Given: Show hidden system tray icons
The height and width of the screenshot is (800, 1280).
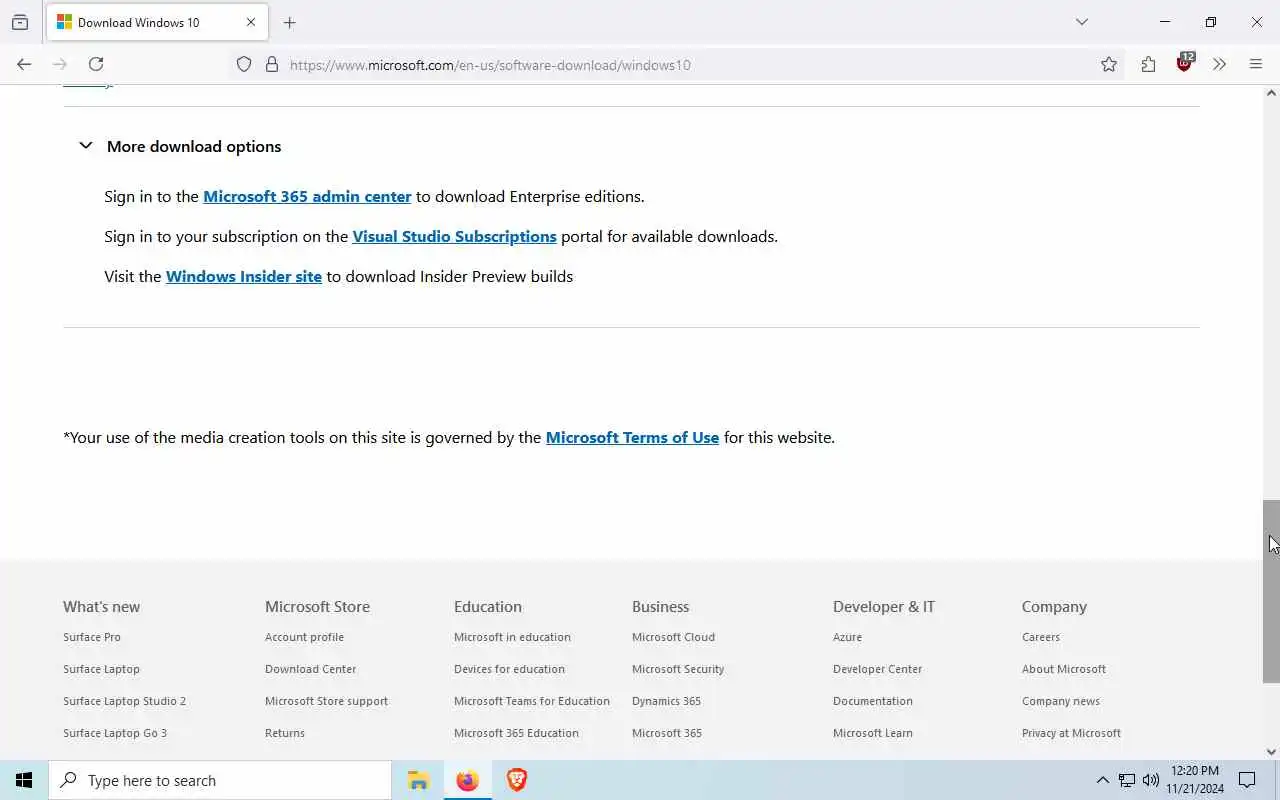Looking at the screenshot, I should pyautogui.click(x=1102, y=780).
